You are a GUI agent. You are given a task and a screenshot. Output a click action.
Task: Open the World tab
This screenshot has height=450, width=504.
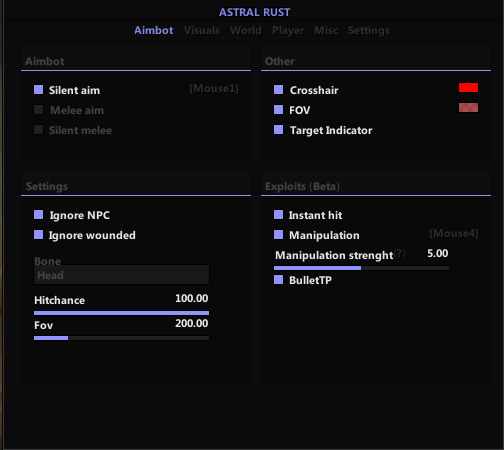pos(246,30)
